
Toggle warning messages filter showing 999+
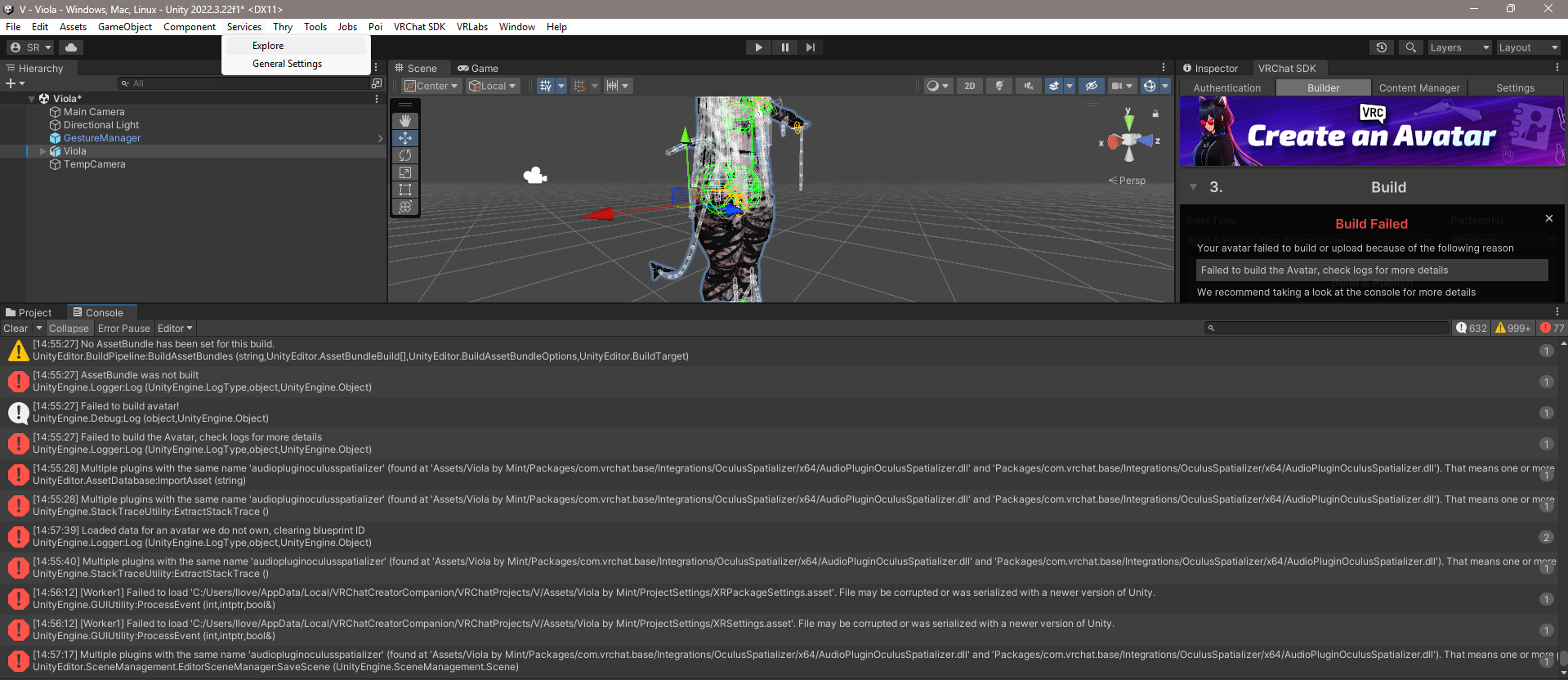(x=1512, y=329)
